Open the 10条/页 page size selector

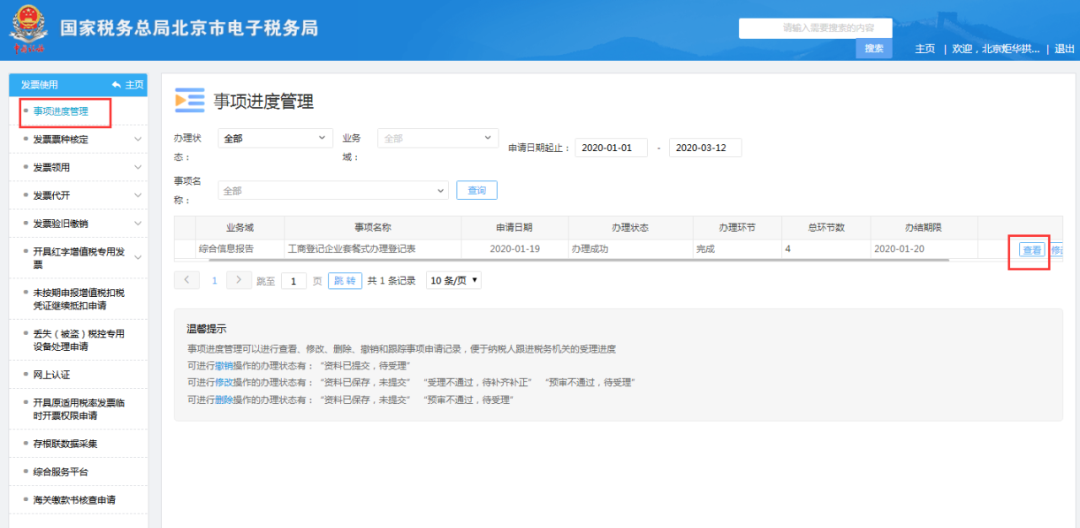pyautogui.click(x=453, y=280)
